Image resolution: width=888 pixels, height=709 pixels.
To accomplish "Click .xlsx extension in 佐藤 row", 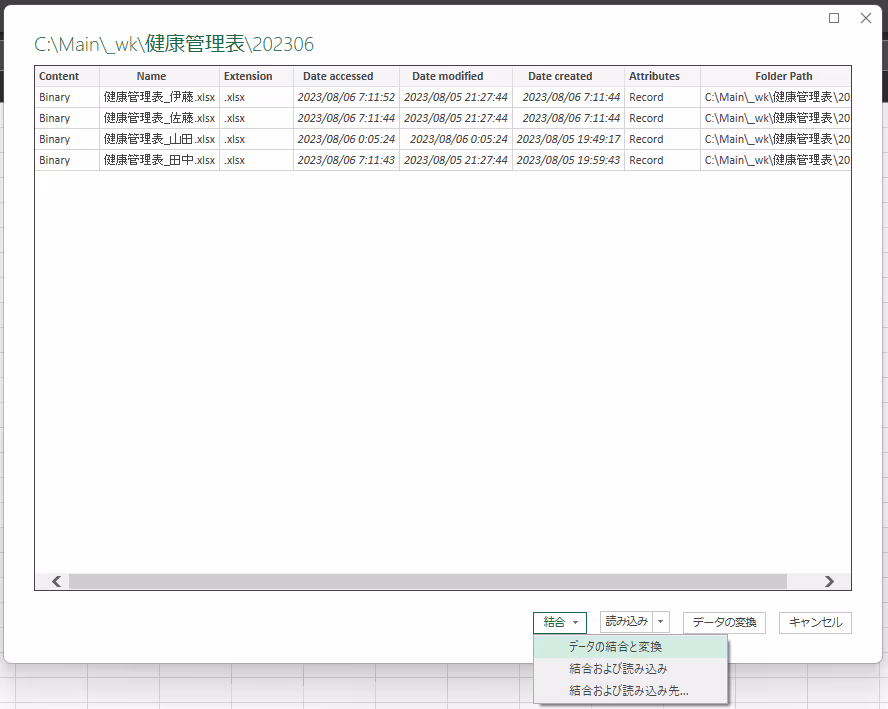I will click(256, 118).
